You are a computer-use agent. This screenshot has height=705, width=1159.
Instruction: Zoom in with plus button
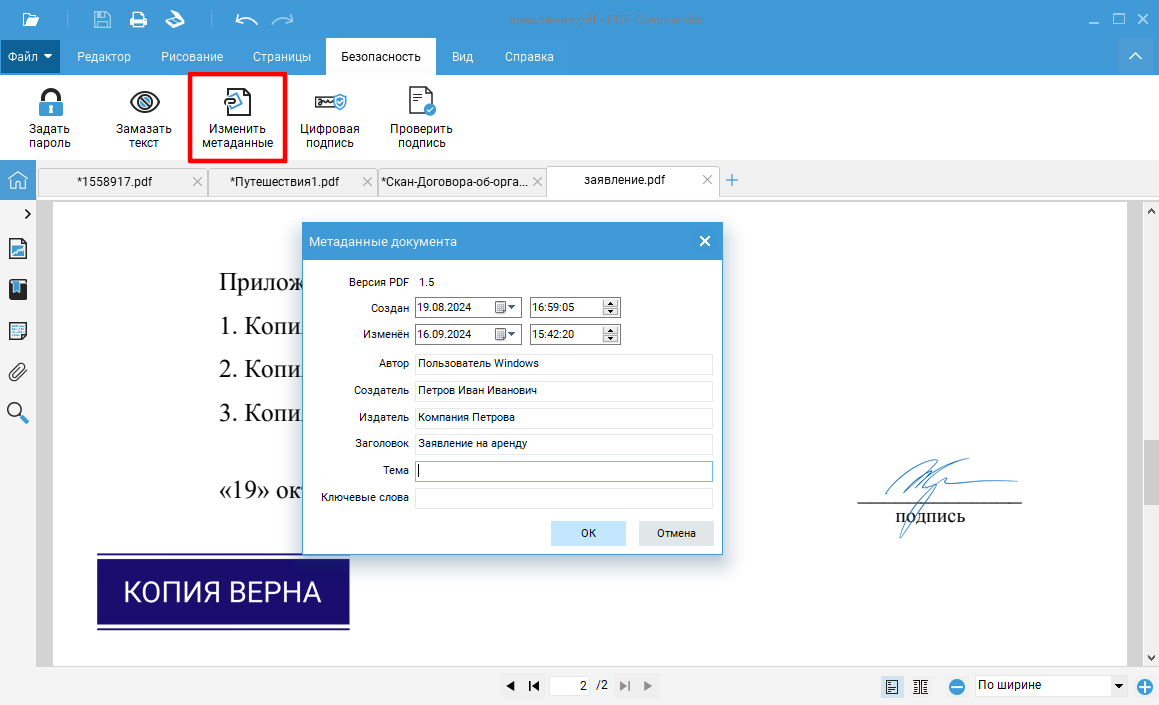pos(1145,687)
